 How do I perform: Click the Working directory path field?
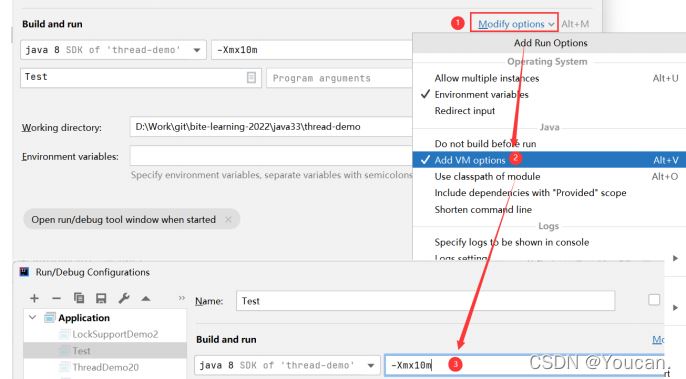(271, 127)
